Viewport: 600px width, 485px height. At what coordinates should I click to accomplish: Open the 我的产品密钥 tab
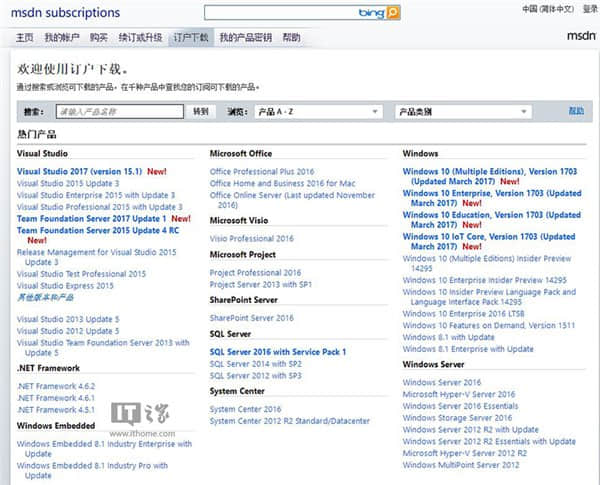click(246, 38)
